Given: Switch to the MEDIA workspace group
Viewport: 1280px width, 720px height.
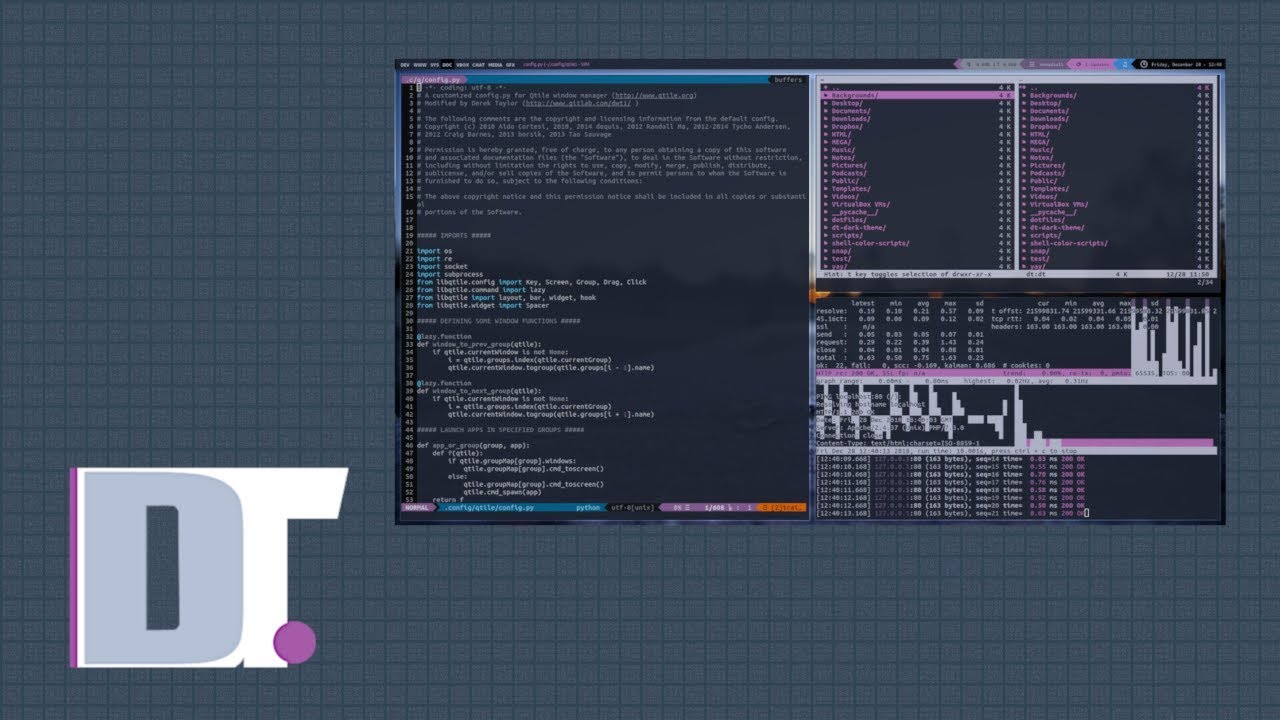Looking at the screenshot, I should coord(495,65).
